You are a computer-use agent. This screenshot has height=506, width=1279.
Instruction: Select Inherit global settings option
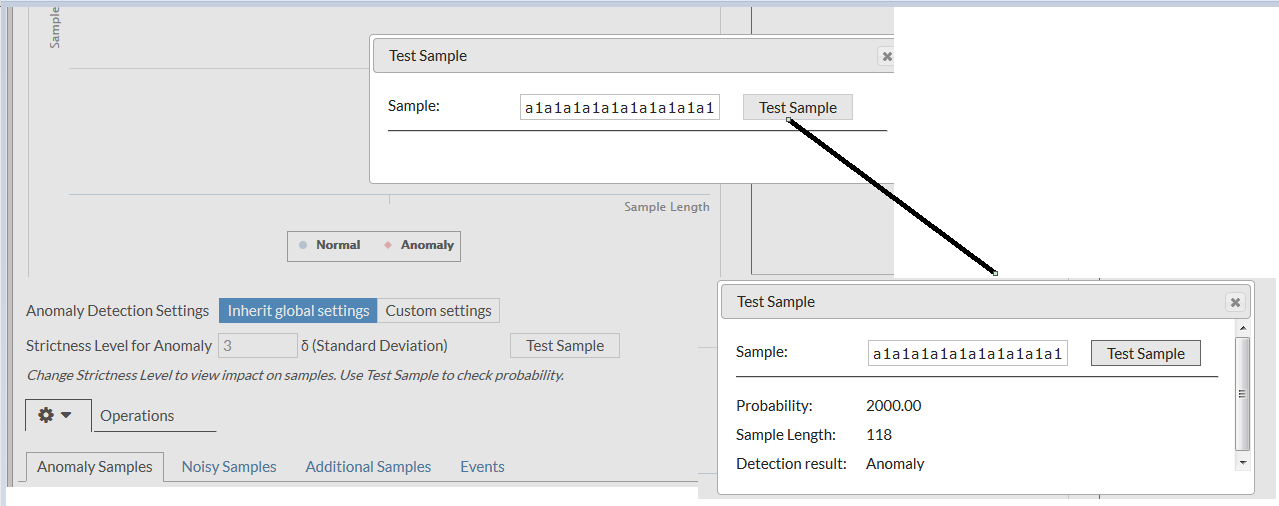pos(298,311)
